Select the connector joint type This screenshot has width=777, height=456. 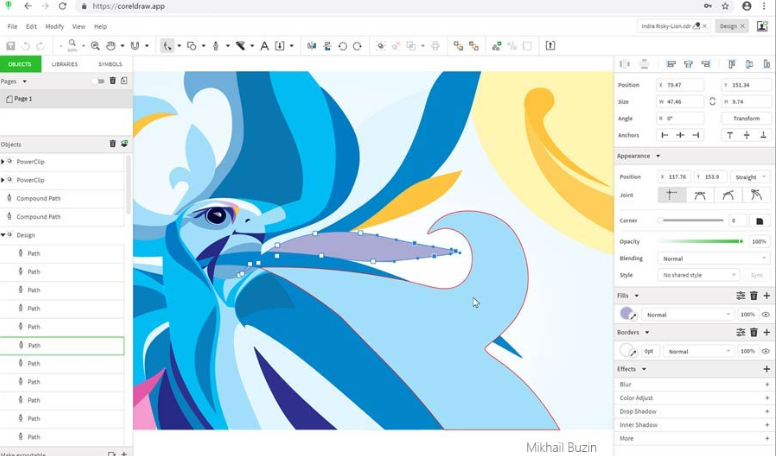756,195
